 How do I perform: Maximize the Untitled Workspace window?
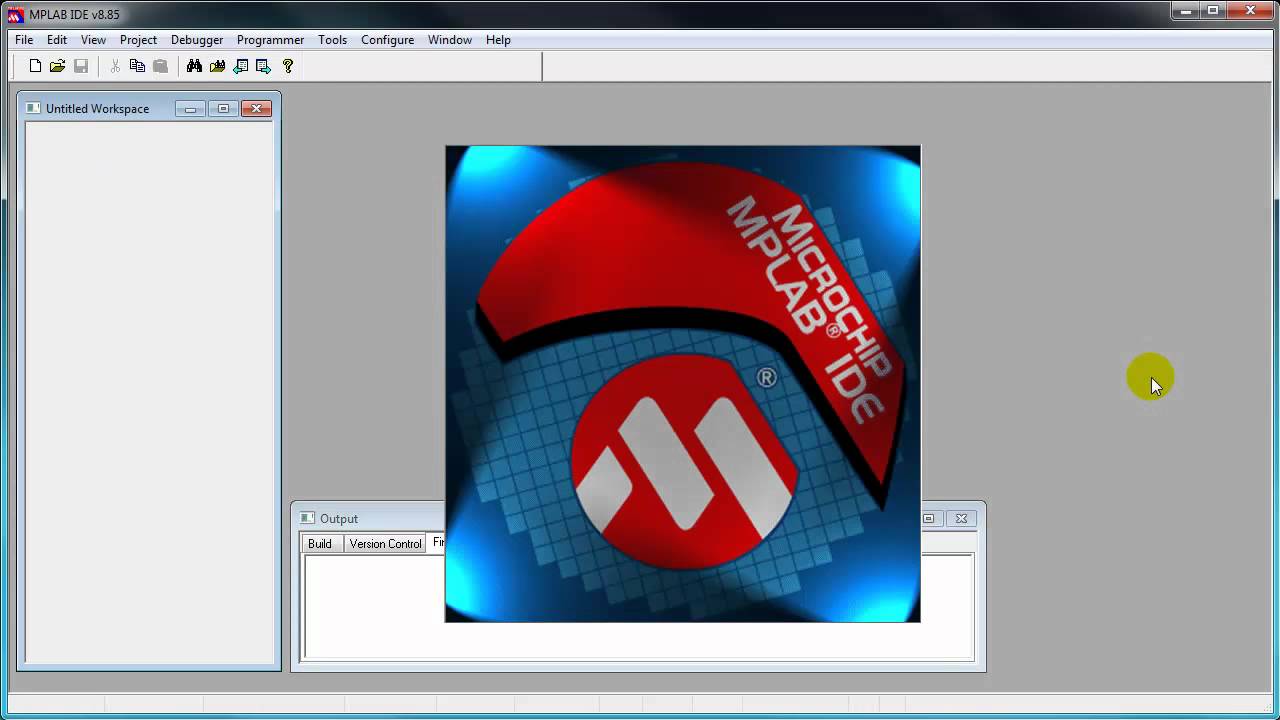click(223, 109)
